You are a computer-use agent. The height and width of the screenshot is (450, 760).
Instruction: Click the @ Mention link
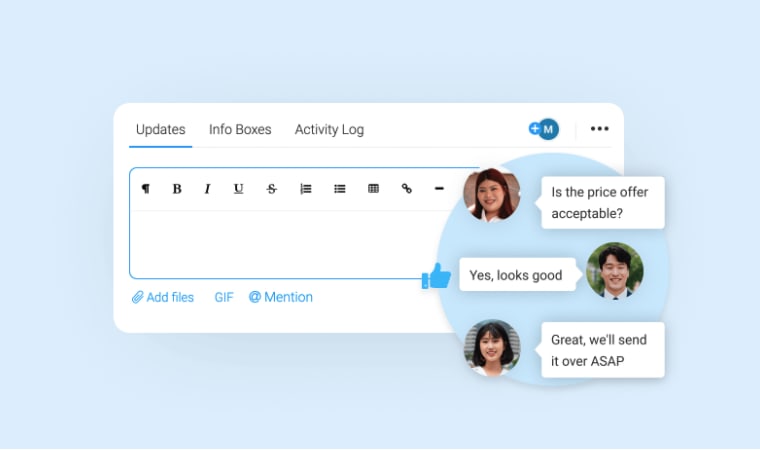tap(281, 297)
